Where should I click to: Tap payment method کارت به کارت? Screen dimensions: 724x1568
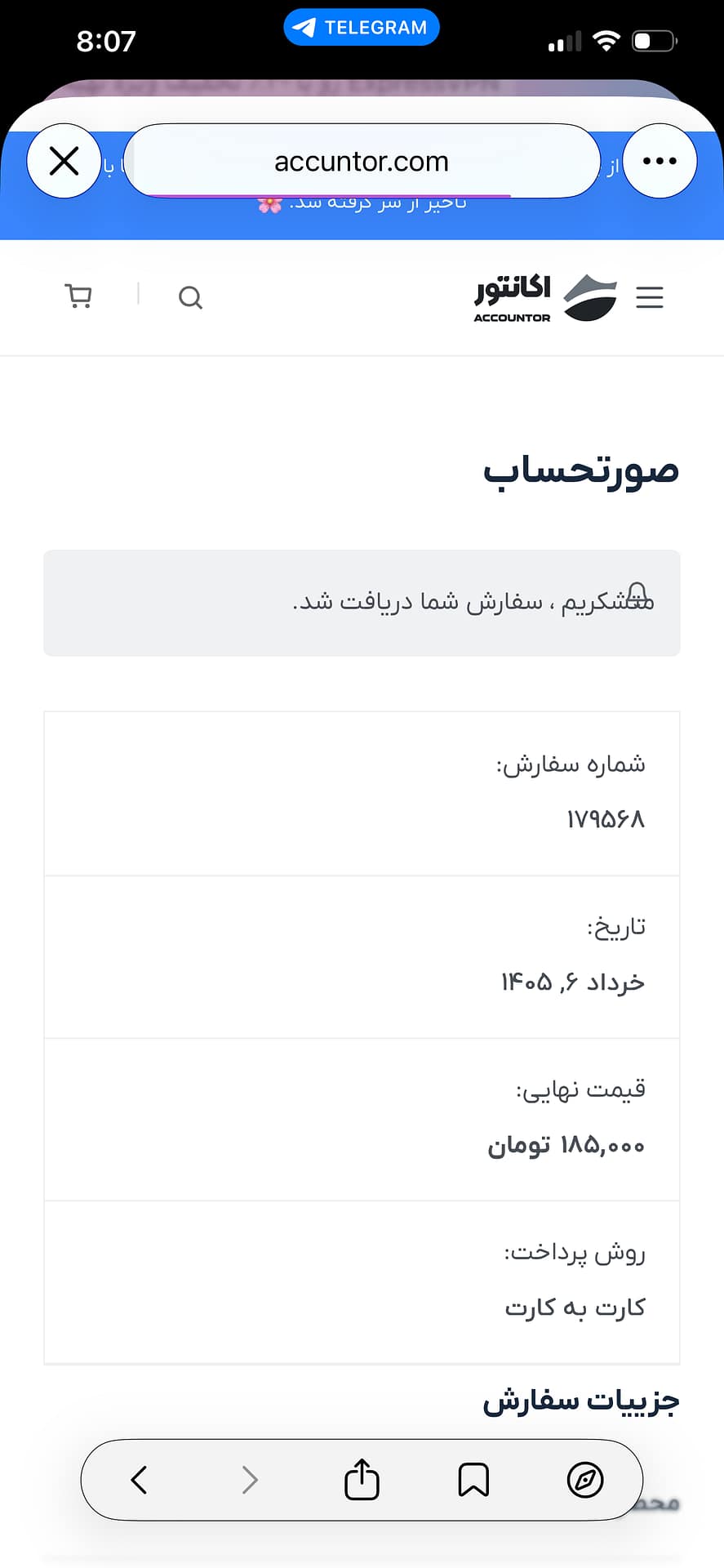pos(575,1307)
